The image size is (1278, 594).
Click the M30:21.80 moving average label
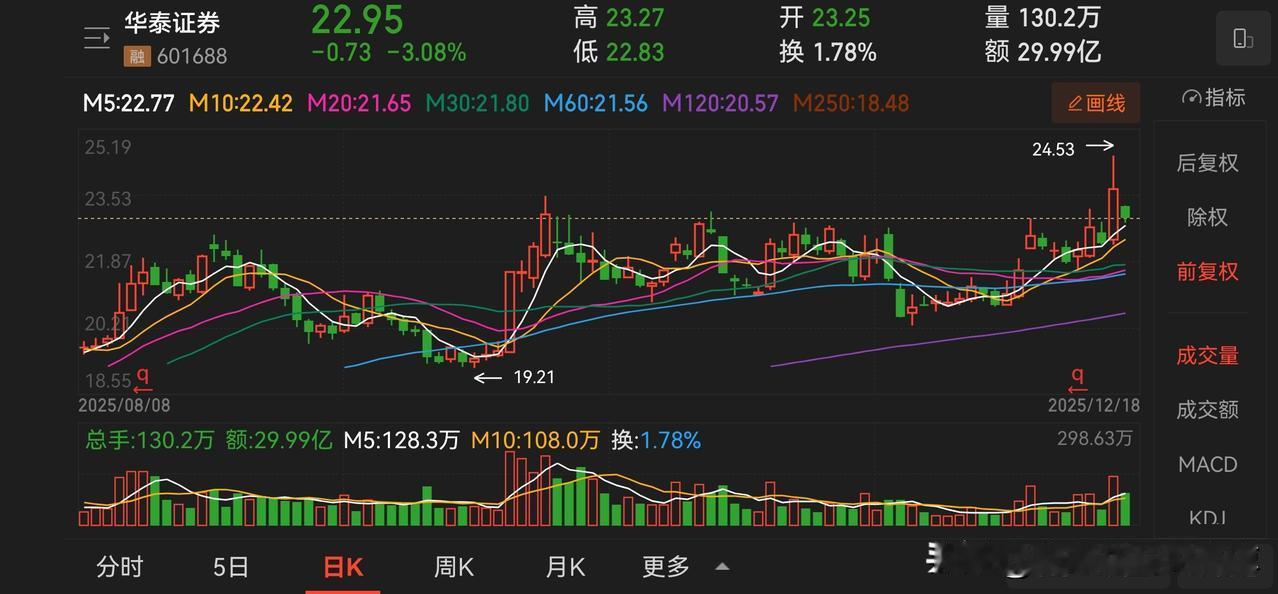point(478,103)
